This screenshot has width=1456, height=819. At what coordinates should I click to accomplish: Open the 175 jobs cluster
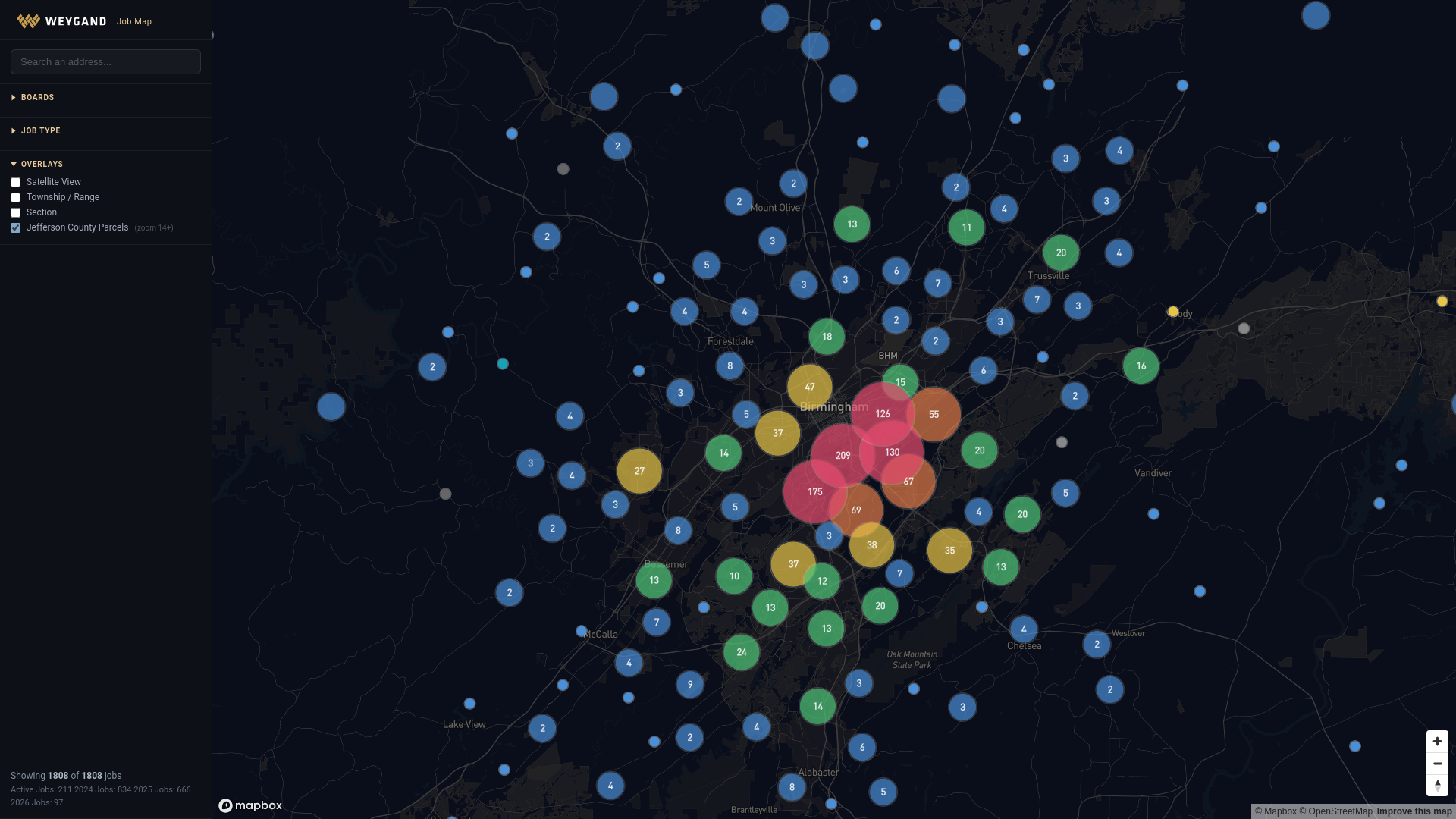coord(815,492)
